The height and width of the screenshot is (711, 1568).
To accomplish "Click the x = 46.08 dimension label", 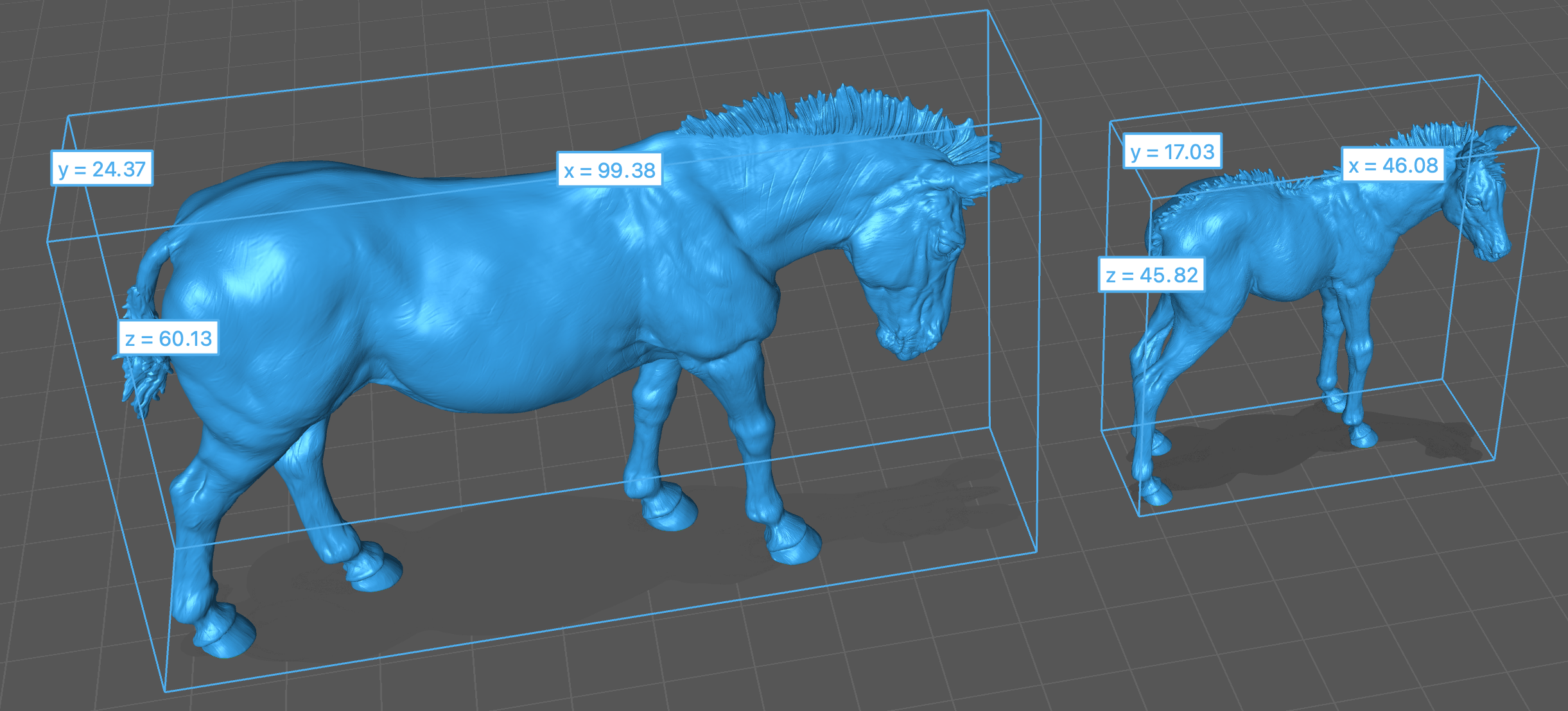I will pyautogui.click(x=1393, y=166).
